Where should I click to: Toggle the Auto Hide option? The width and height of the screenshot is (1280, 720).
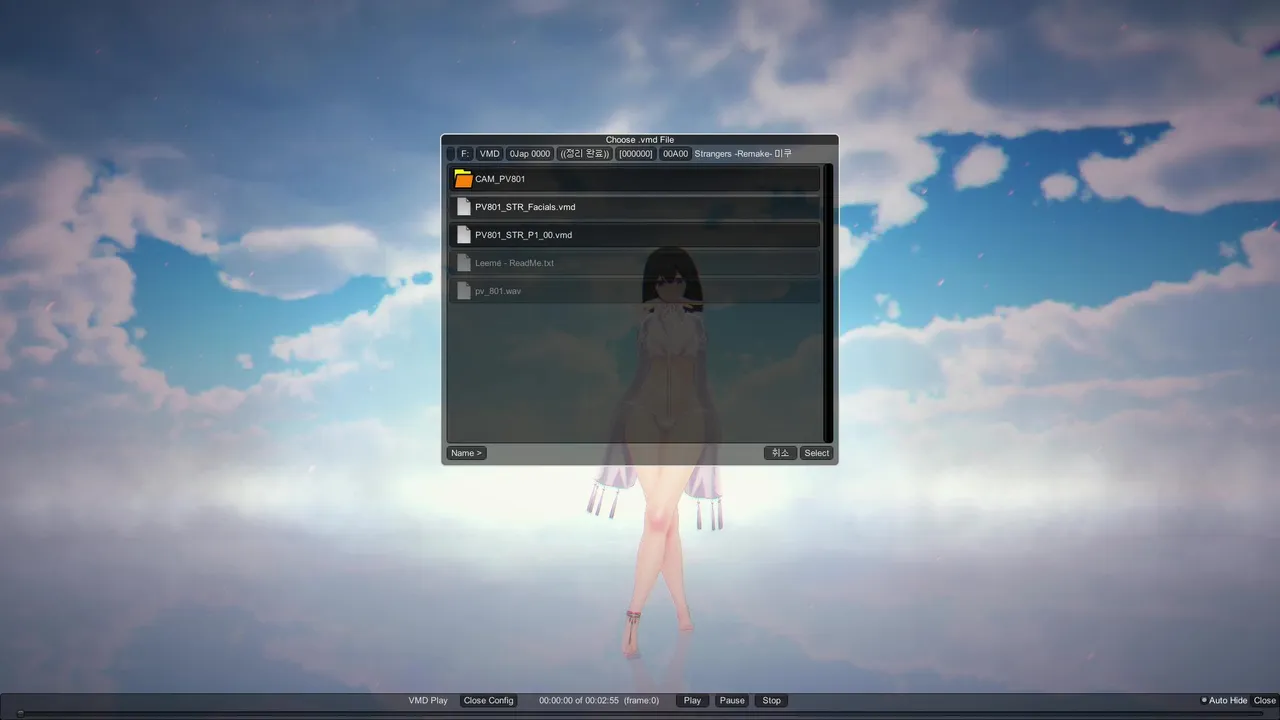coord(1224,701)
